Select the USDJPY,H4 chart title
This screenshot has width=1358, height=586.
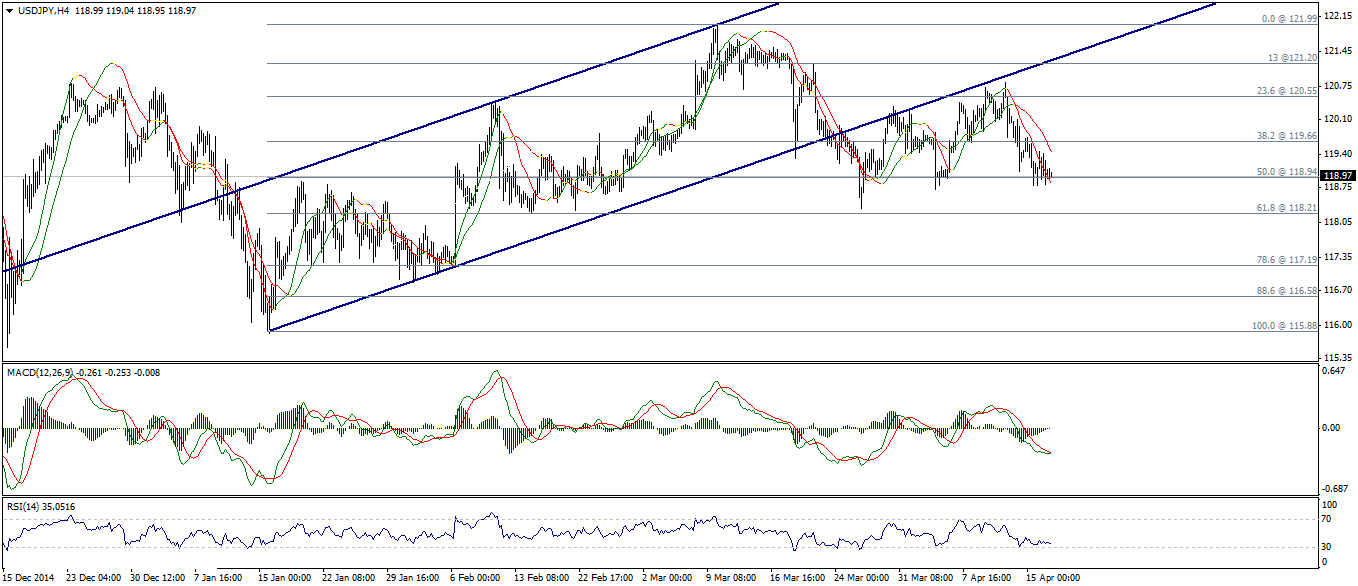pos(42,9)
